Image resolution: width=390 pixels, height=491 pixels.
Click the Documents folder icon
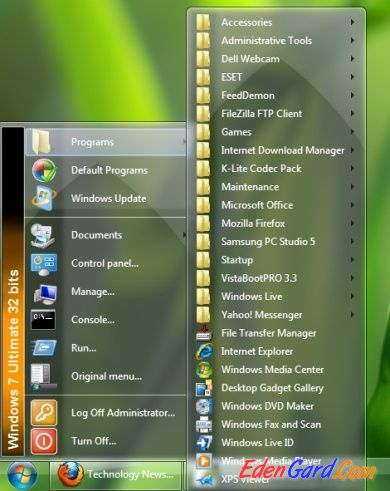point(43,235)
